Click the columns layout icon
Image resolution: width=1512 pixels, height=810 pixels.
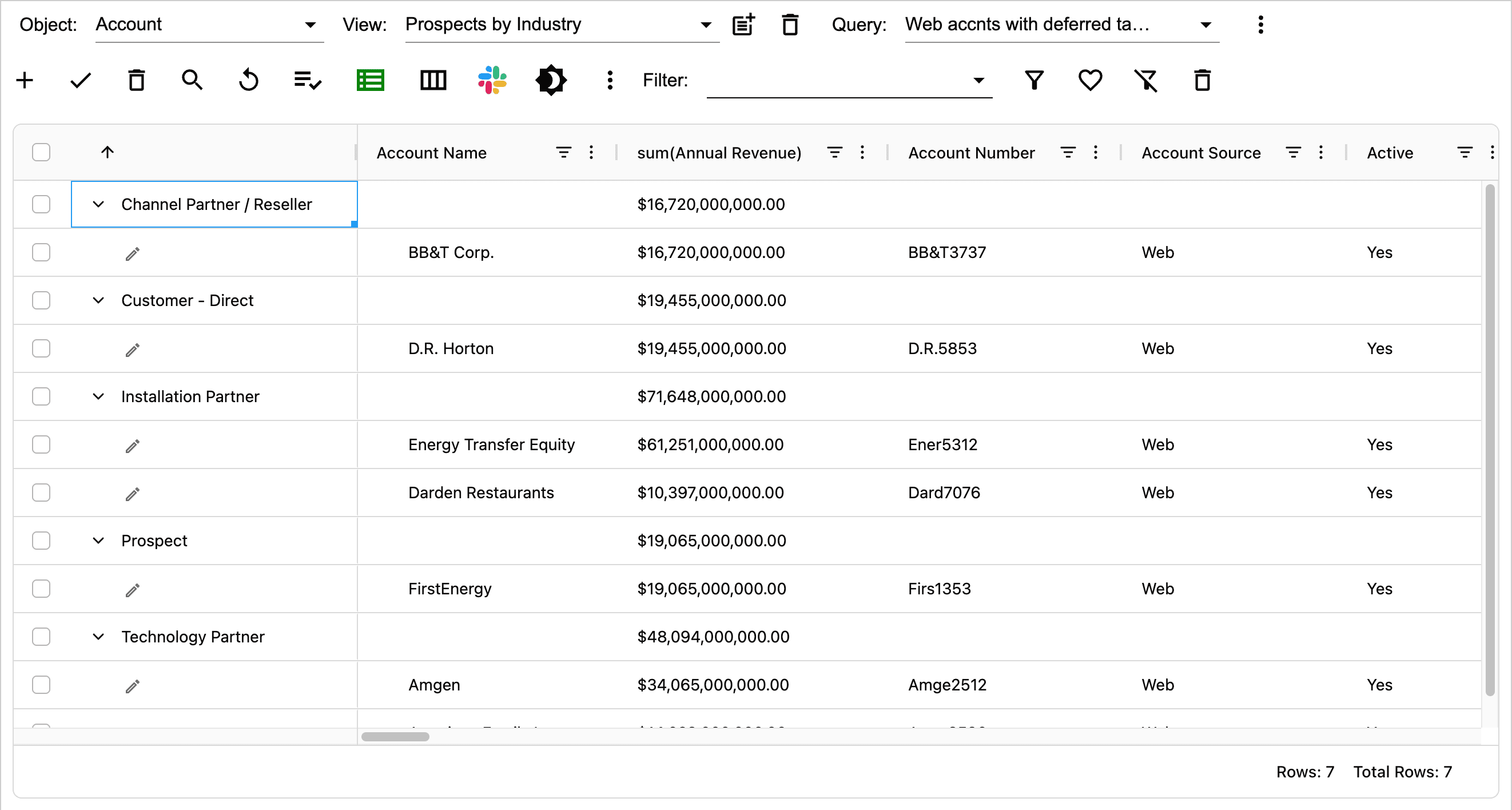tap(433, 81)
